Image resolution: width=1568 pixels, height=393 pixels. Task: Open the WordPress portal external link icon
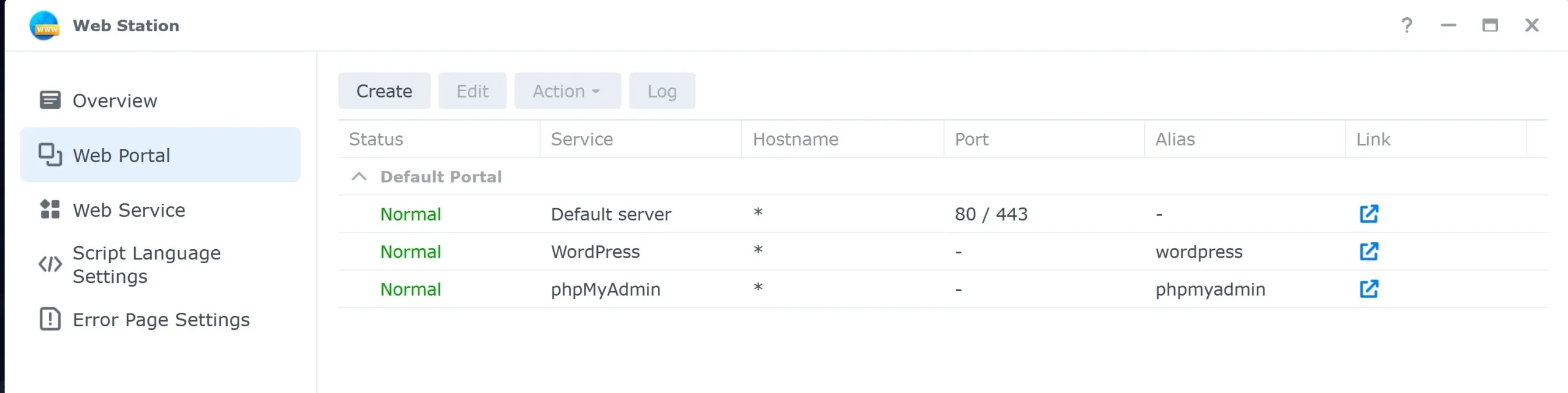[x=1370, y=251]
